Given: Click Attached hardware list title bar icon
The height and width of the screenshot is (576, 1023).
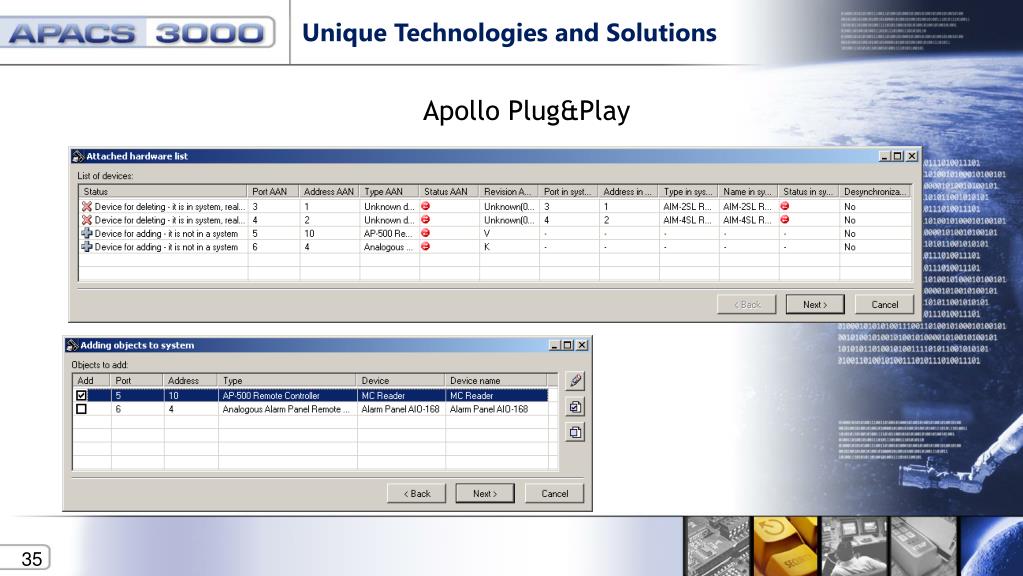Looking at the screenshot, I should tap(78, 156).
